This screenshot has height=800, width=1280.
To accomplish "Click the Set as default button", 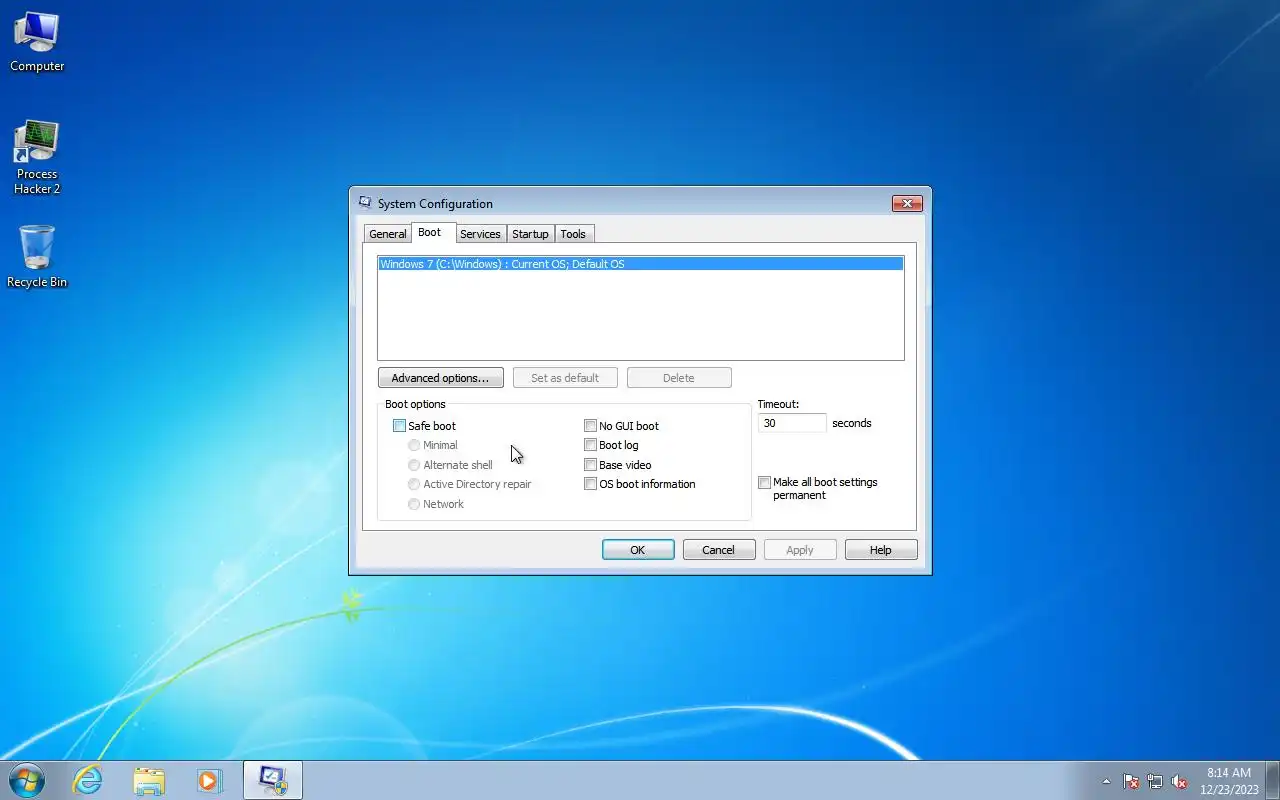I will (565, 378).
